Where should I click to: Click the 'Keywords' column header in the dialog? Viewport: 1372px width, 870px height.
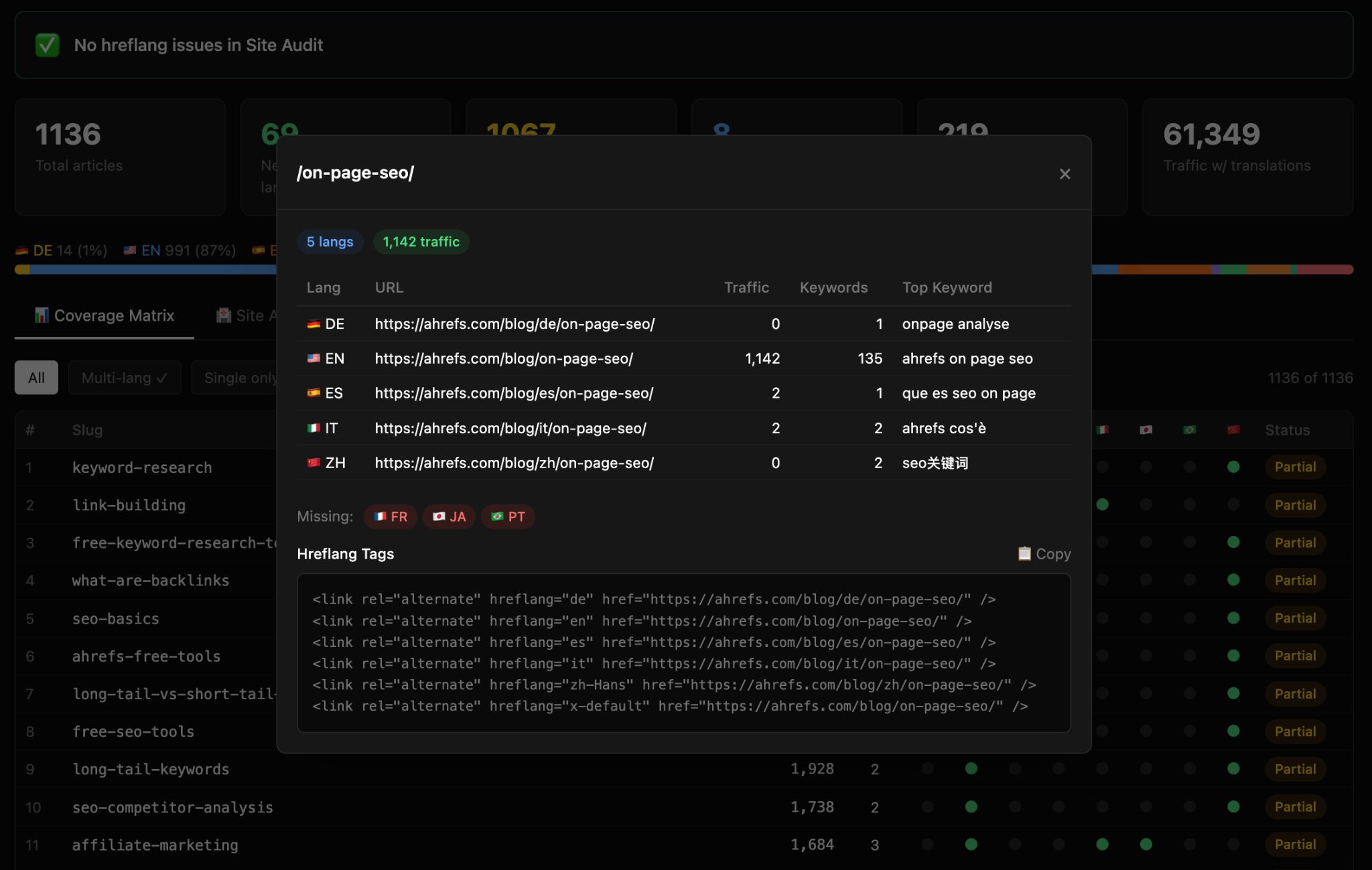coord(833,287)
